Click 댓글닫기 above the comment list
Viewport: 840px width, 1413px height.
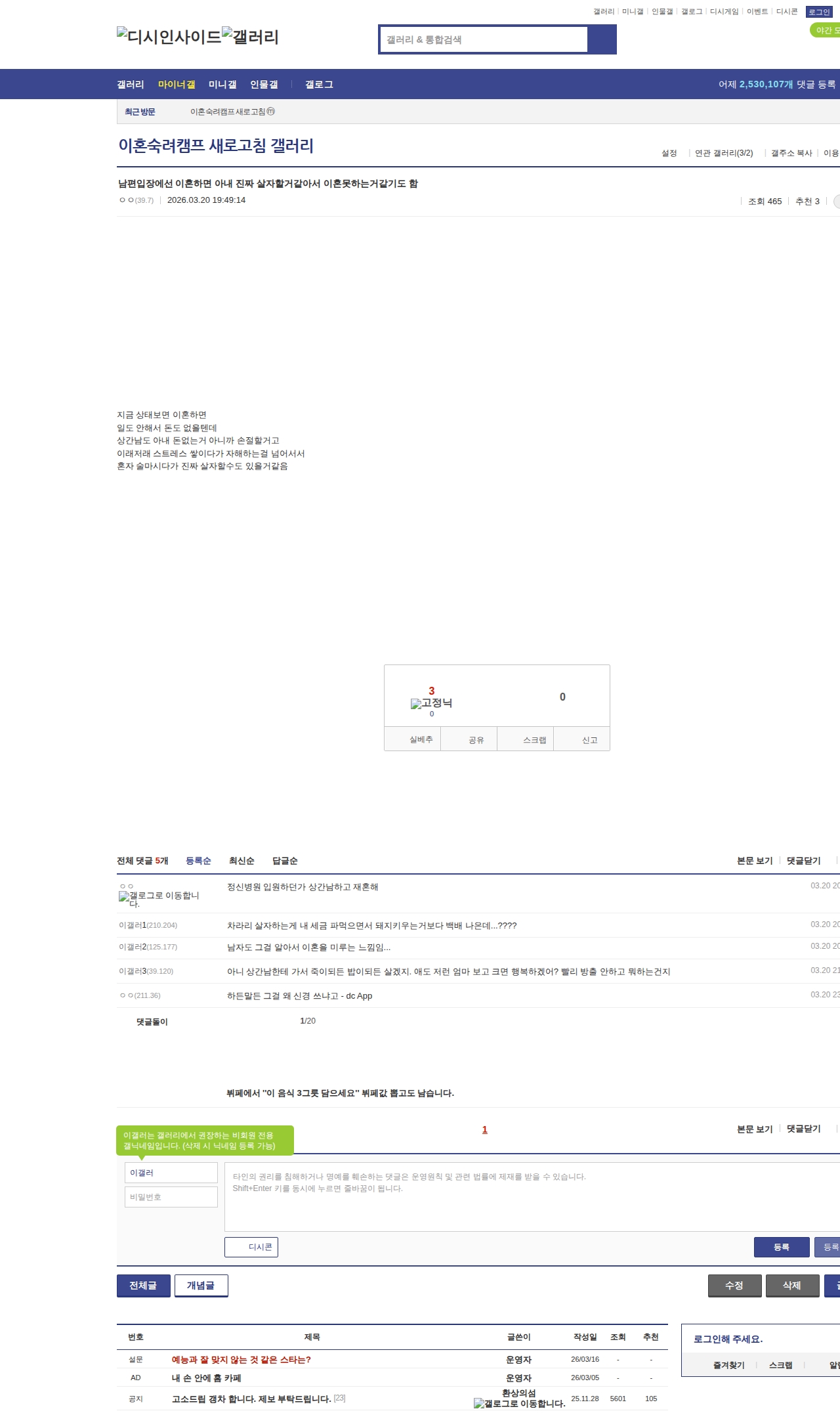pyautogui.click(x=804, y=861)
